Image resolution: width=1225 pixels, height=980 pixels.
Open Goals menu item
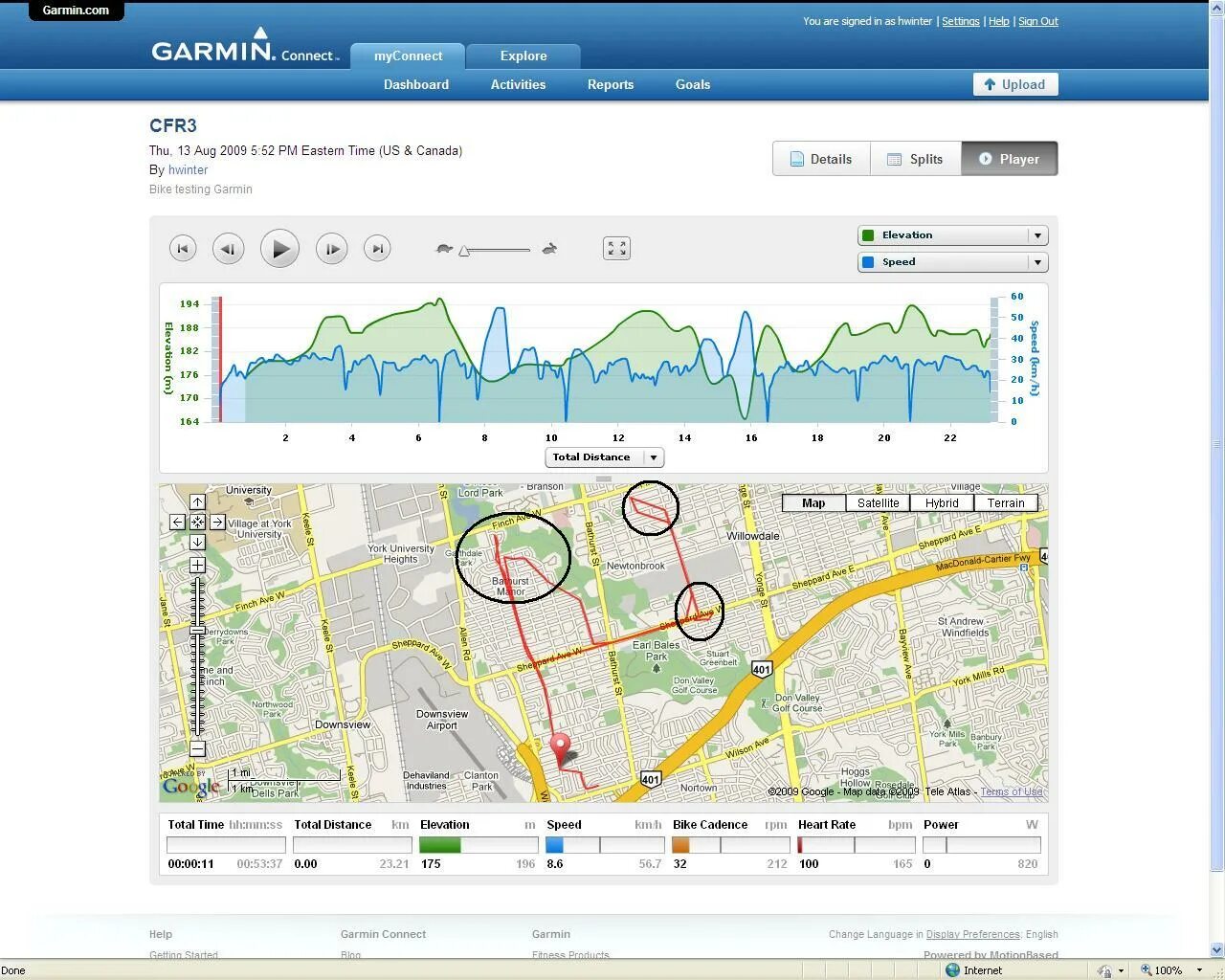tap(693, 84)
